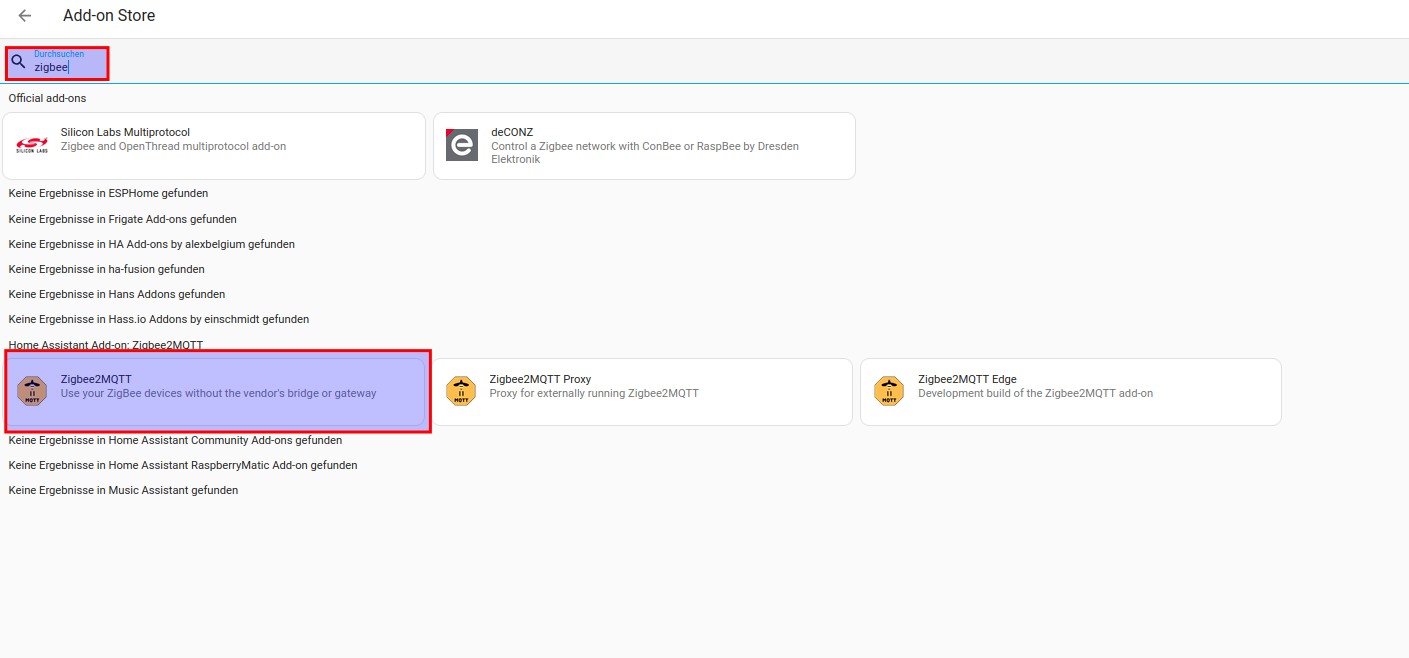Select the Zigbee2MQTT add-on title

coord(96,379)
